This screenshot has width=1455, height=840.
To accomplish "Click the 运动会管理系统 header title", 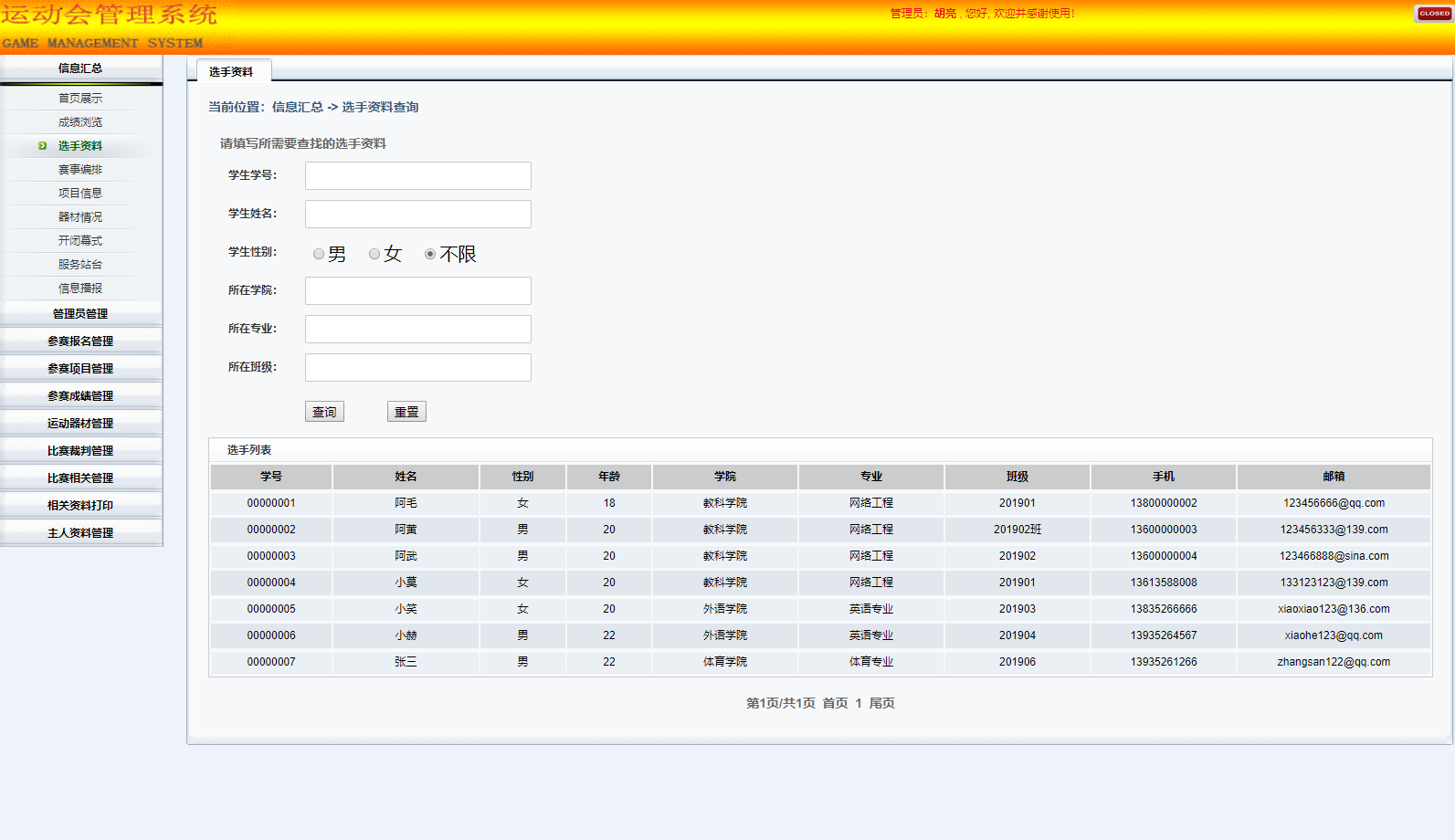I will click(109, 16).
